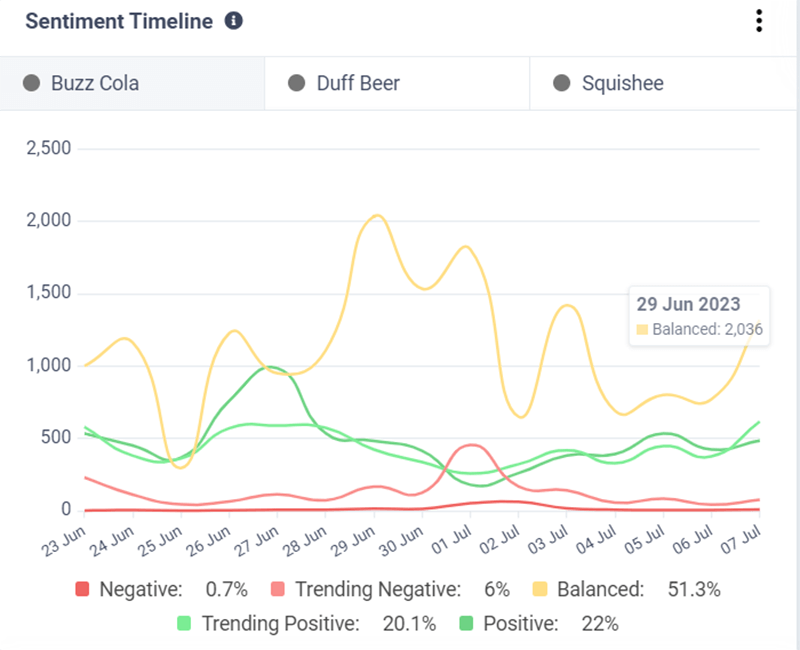Open the three-dot chart options menu
Viewport: 800px width, 650px height.
759,21
